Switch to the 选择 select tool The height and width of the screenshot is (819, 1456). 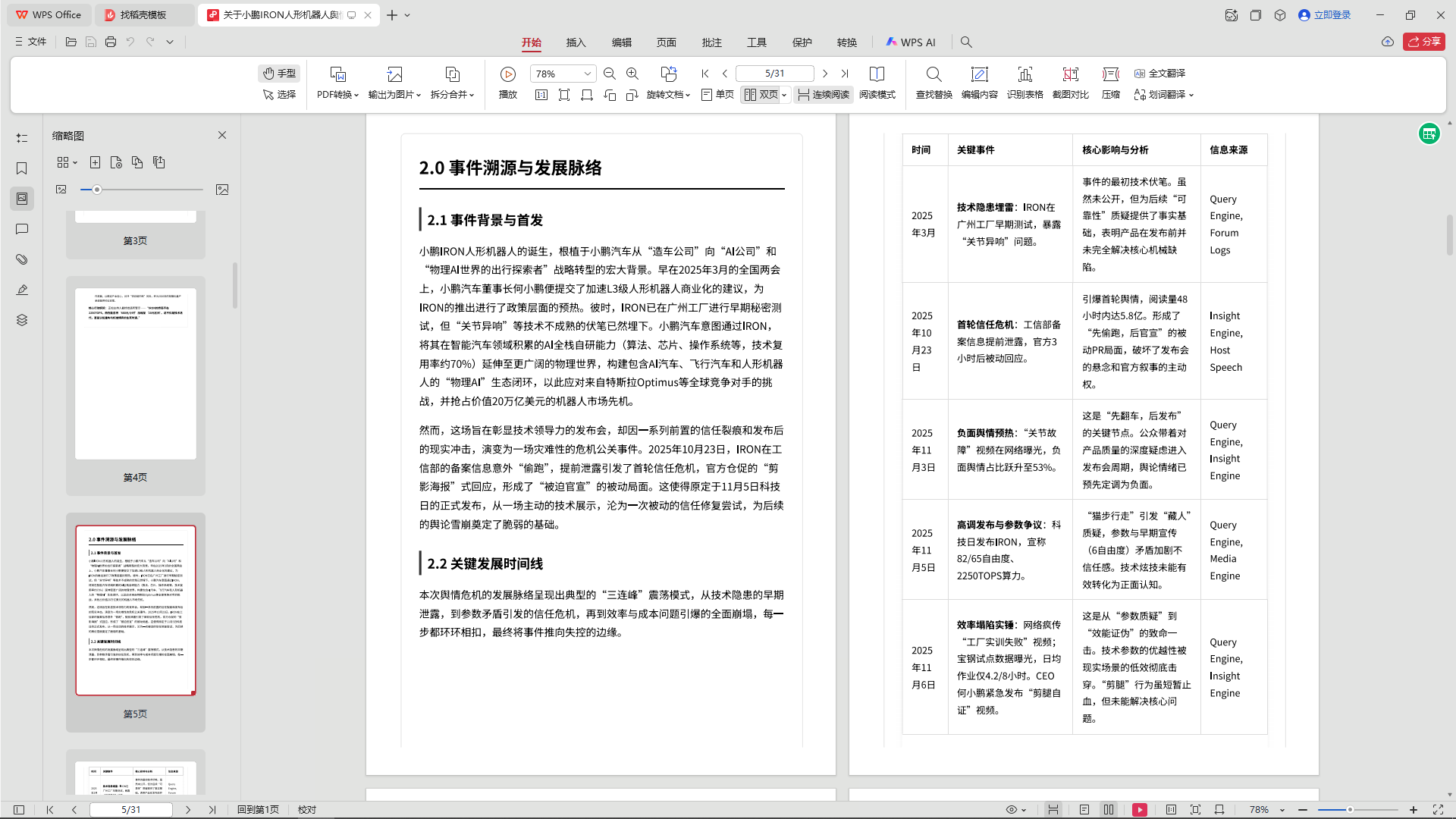(279, 95)
